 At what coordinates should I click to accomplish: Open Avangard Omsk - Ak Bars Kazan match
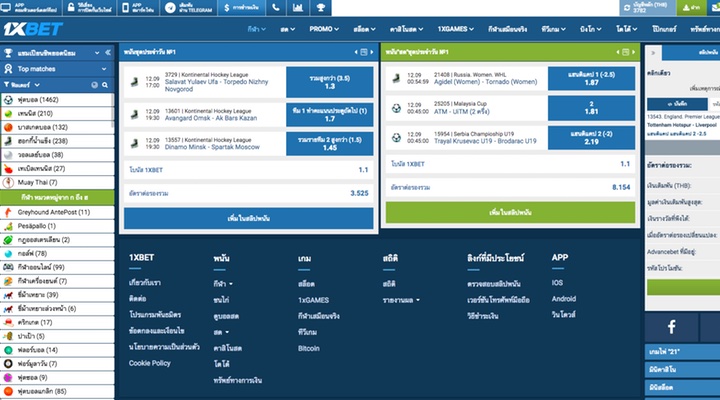pyautogui.click(x=211, y=118)
